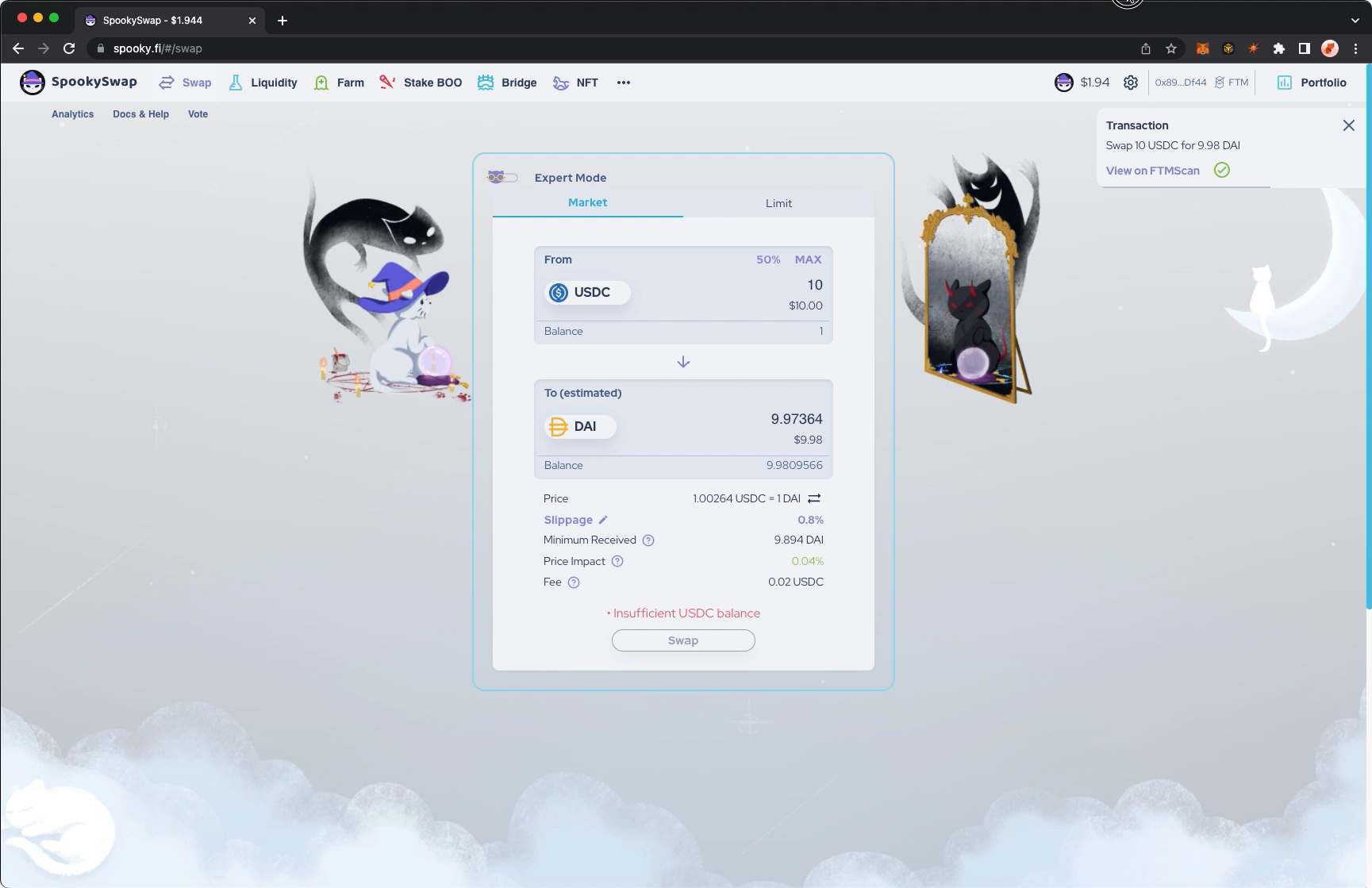Open the Portfolio page
This screenshot has height=888, width=1372.
click(1312, 83)
